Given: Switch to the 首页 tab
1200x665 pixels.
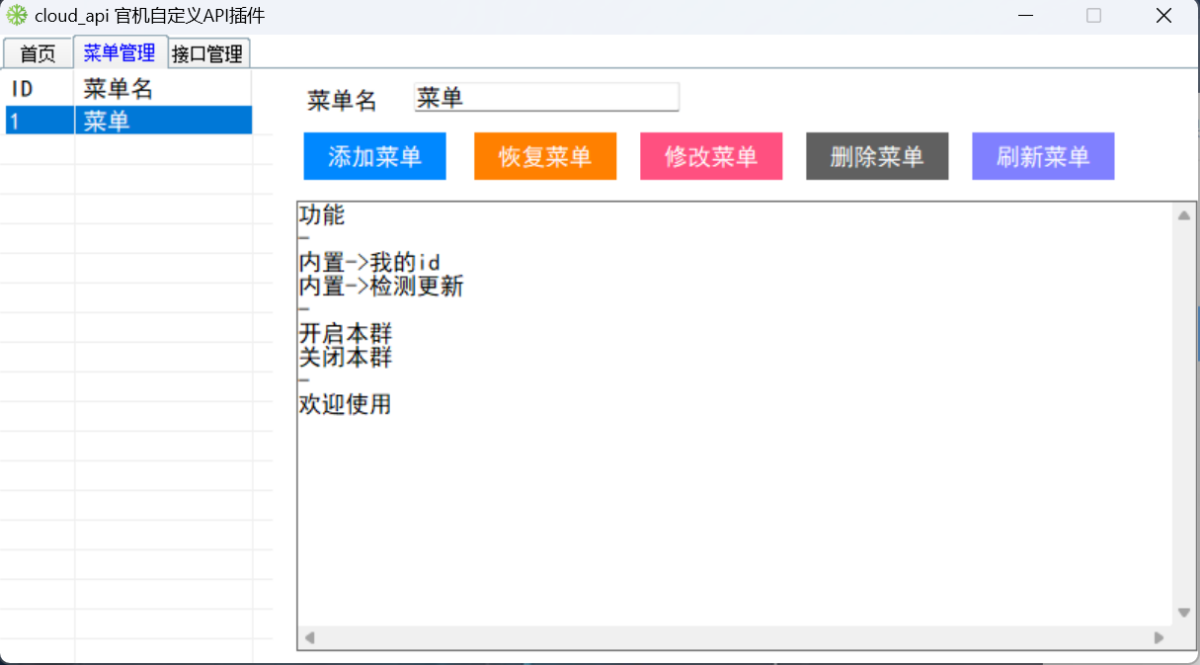Looking at the screenshot, I should (x=38, y=52).
